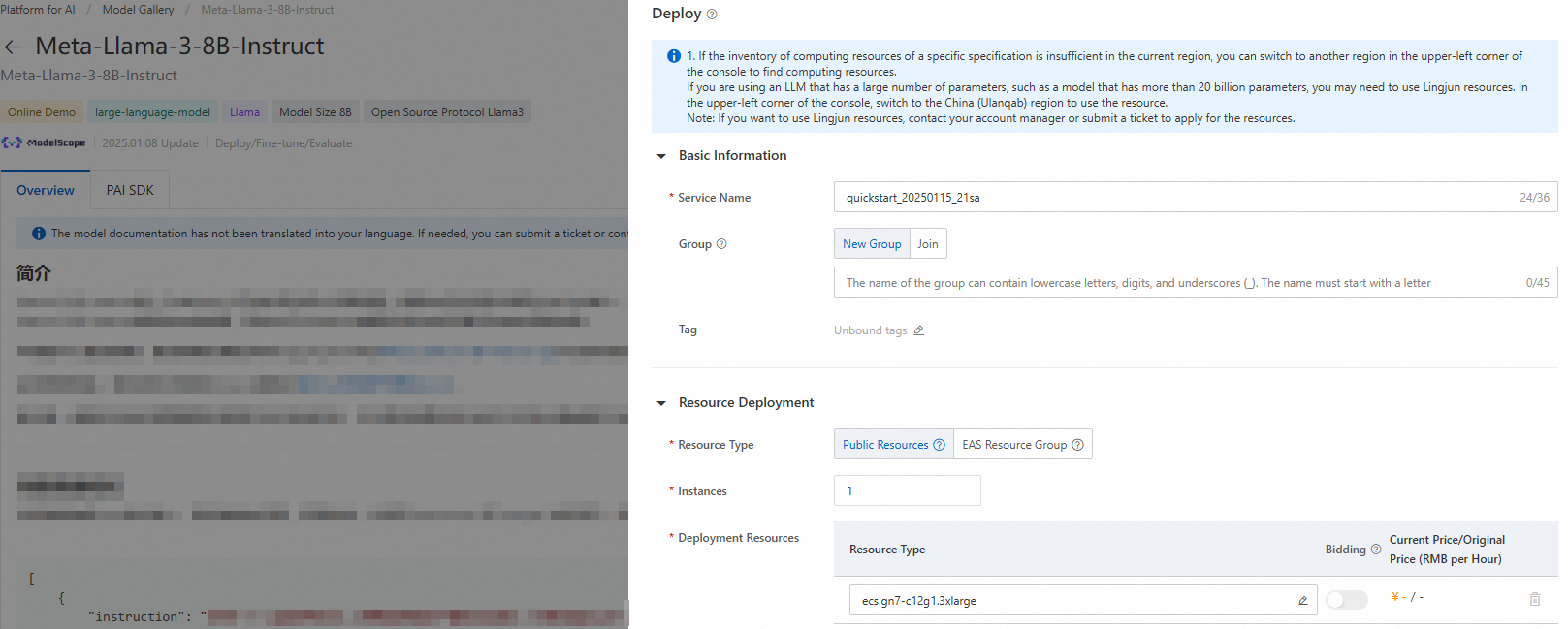Delete the deployment resource row
Image resolution: width=1568 pixels, height=629 pixels.
pos(1535,599)
